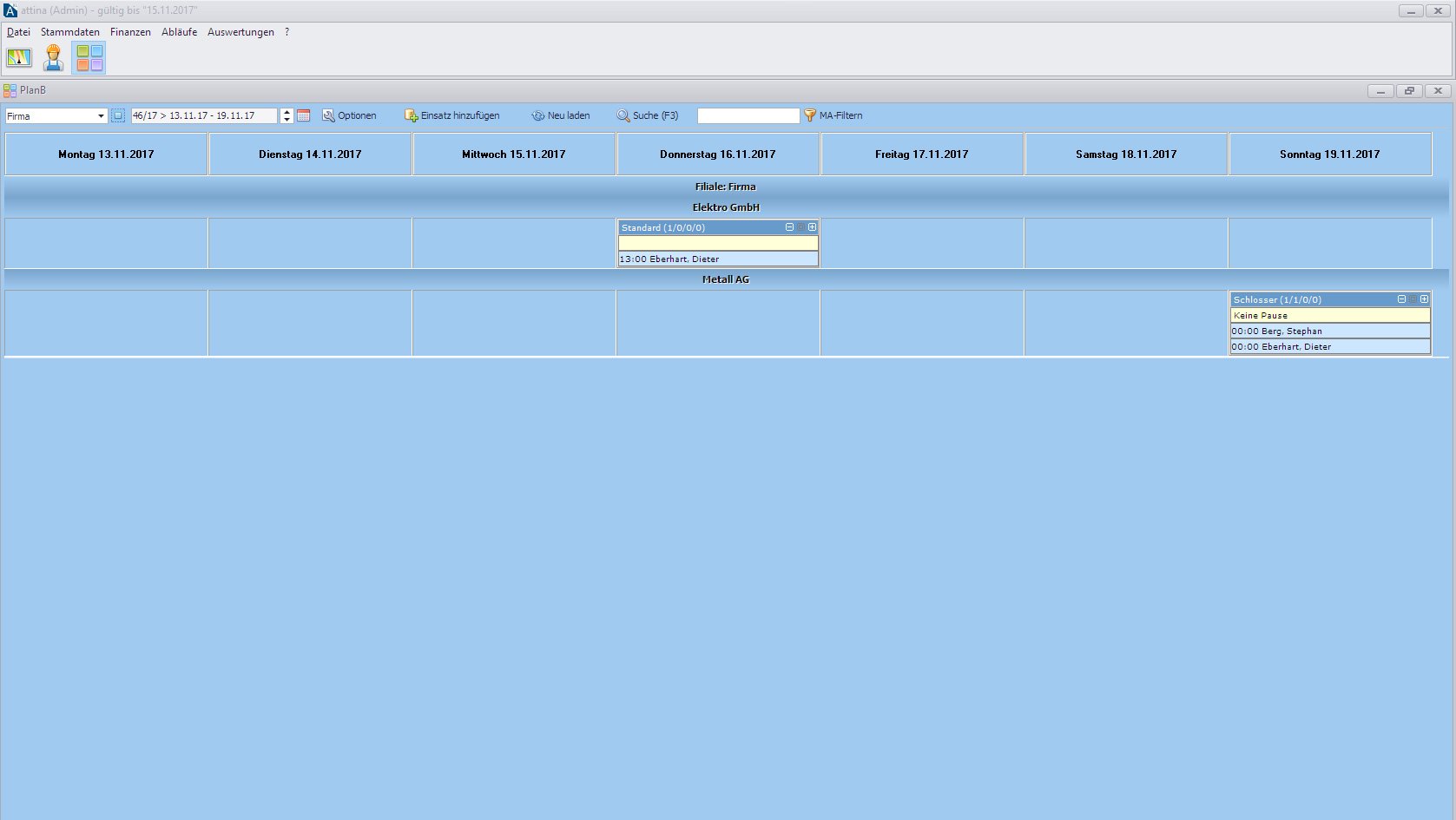Focus the search text field before MA-Filtern
The image size is (1456, 820).
click(x=748, y=115)
